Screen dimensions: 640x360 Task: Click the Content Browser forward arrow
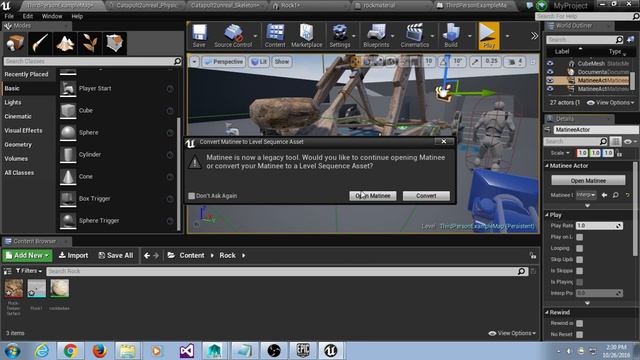pyautogui.click(x=156, y=256)
